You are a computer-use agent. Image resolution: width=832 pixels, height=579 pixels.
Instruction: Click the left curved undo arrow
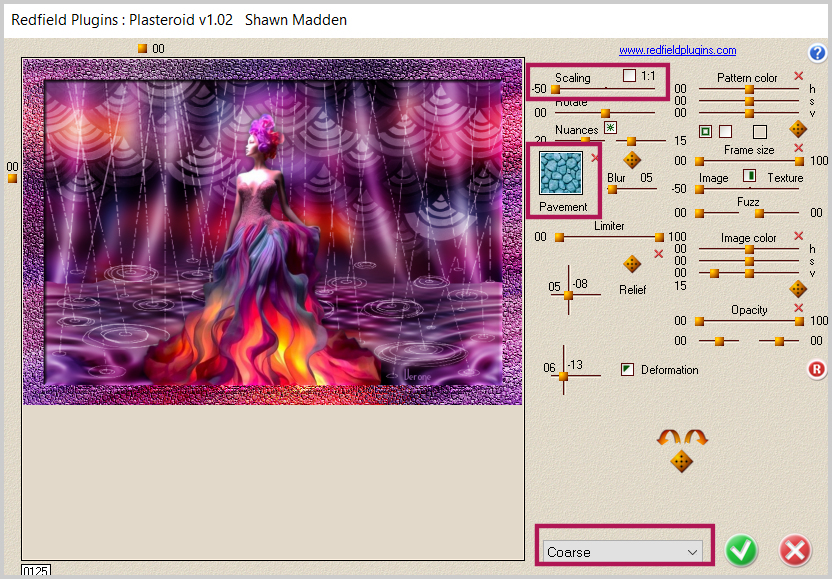pos(669,438)
